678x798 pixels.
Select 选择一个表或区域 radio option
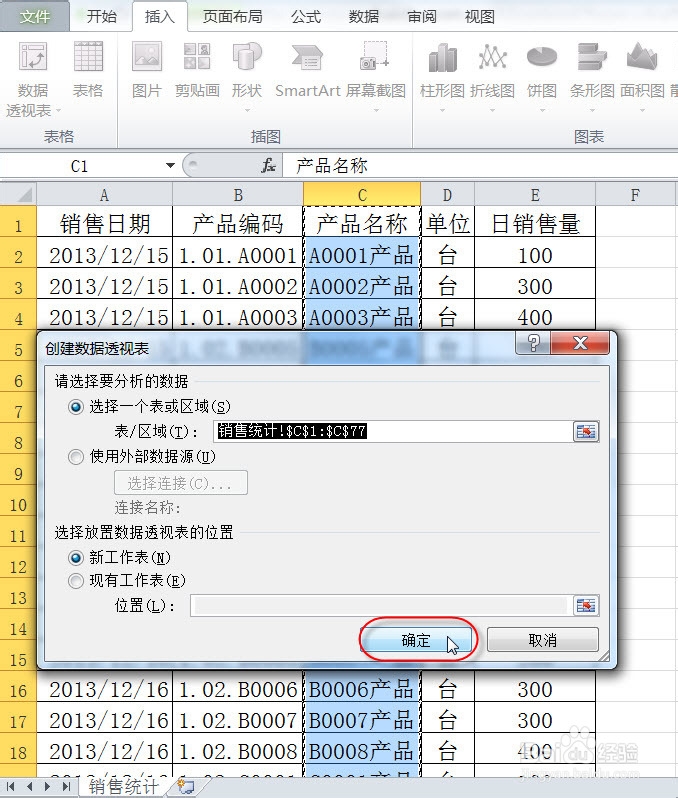[x=76, y=407]
